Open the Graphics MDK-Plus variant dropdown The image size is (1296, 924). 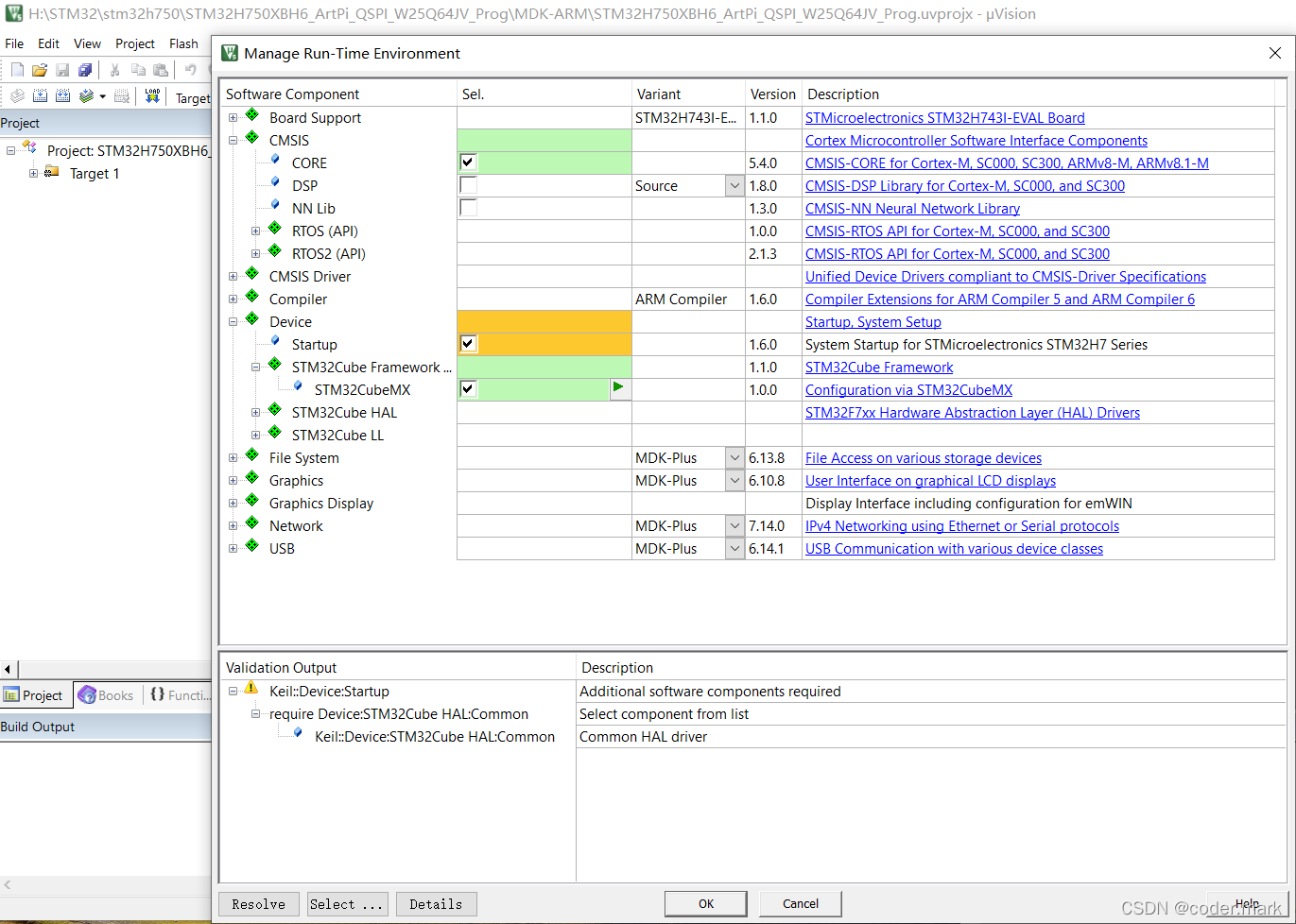coord(734,481)
